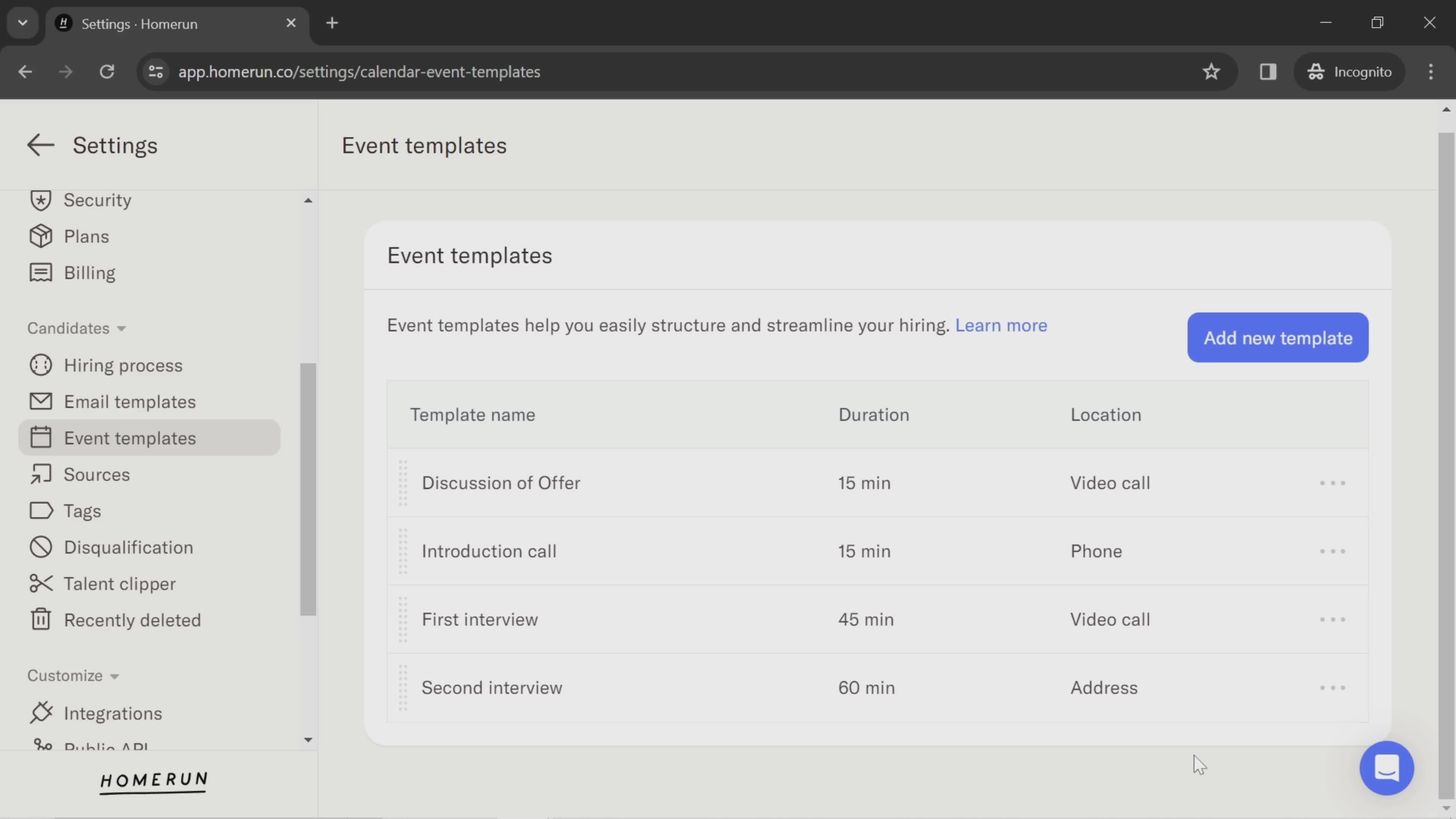This screenshot has width=1456, height=819.
Task: Click the Add new template button
Action: point(1278,337)
